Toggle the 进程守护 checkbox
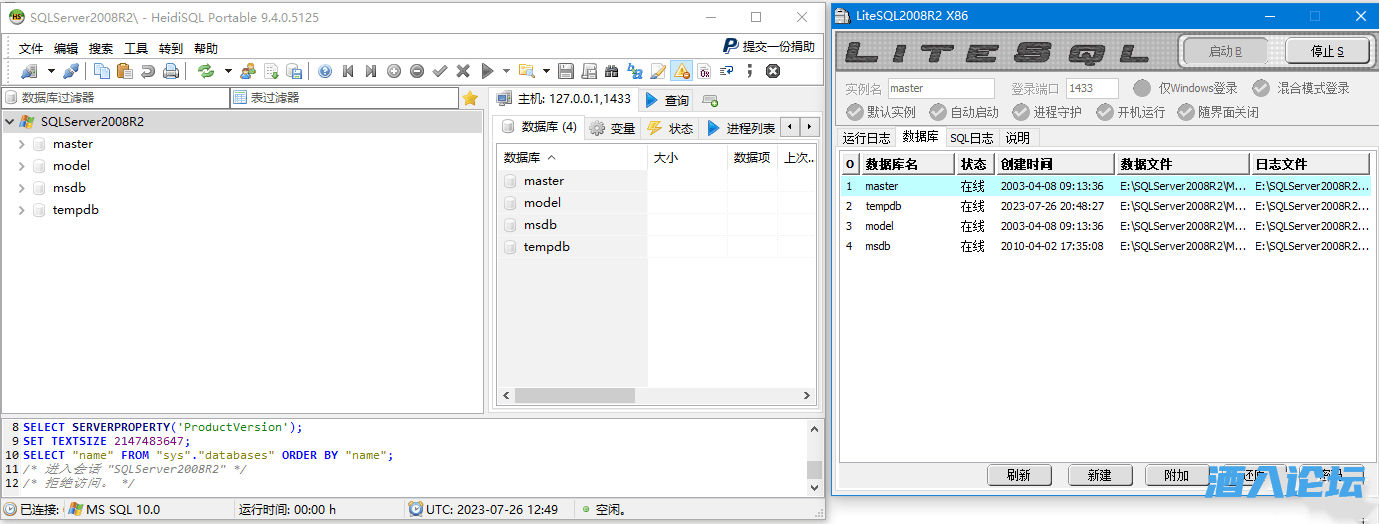Image resolution: width=1379 pixels, height=524 pixels. coord(1020,112)
